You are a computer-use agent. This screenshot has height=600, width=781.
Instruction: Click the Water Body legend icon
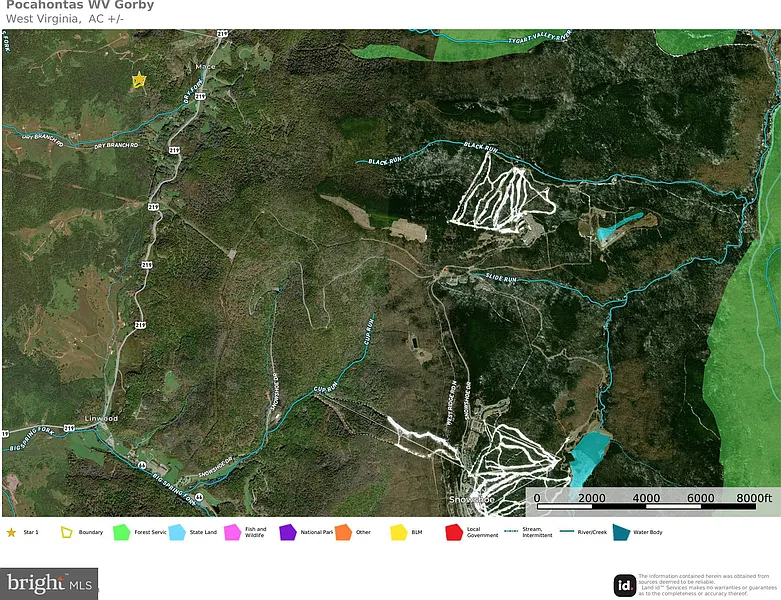tap(621, 532)
